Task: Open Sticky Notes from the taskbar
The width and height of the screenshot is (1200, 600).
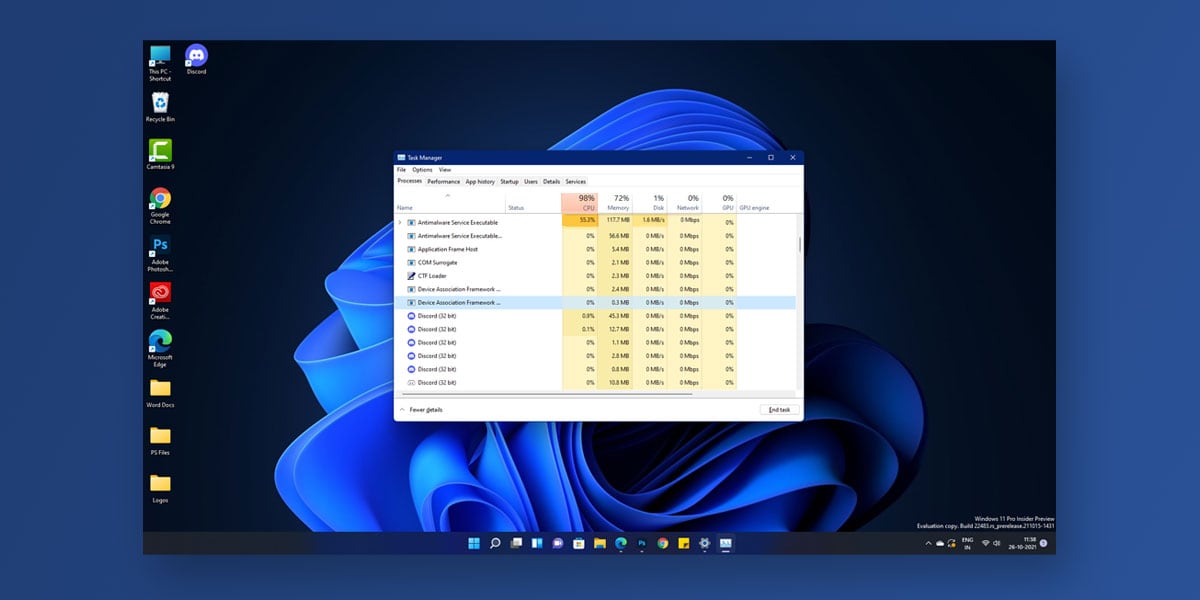Action: 684,543
